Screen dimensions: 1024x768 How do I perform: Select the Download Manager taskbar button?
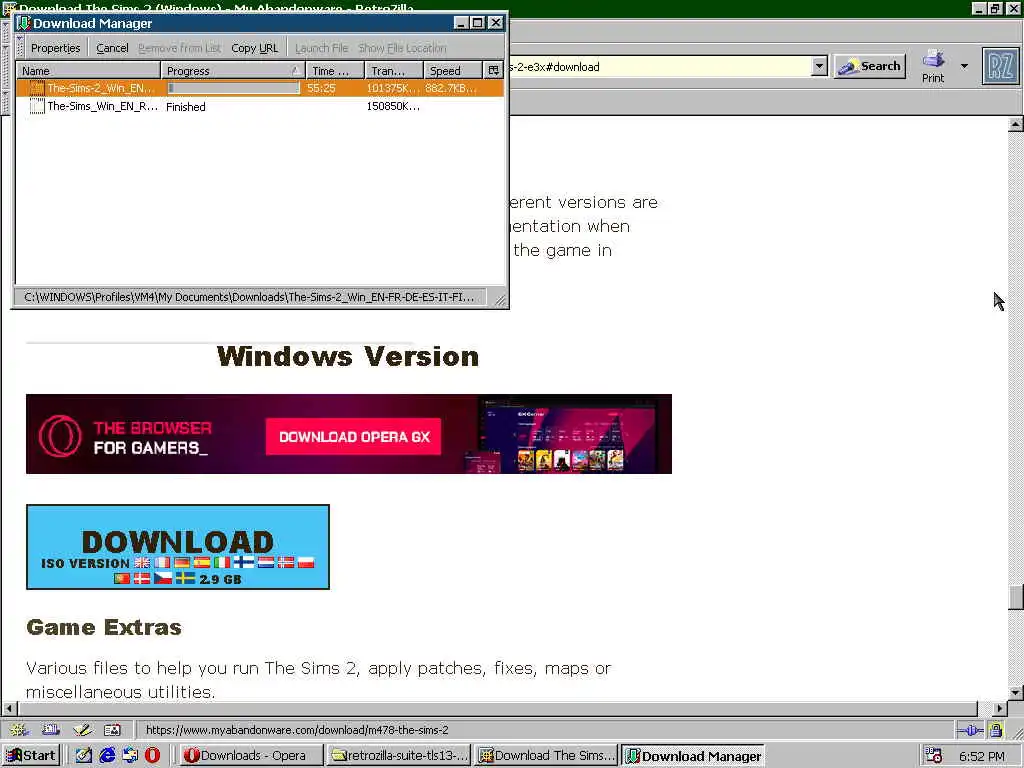click(693, 755)
